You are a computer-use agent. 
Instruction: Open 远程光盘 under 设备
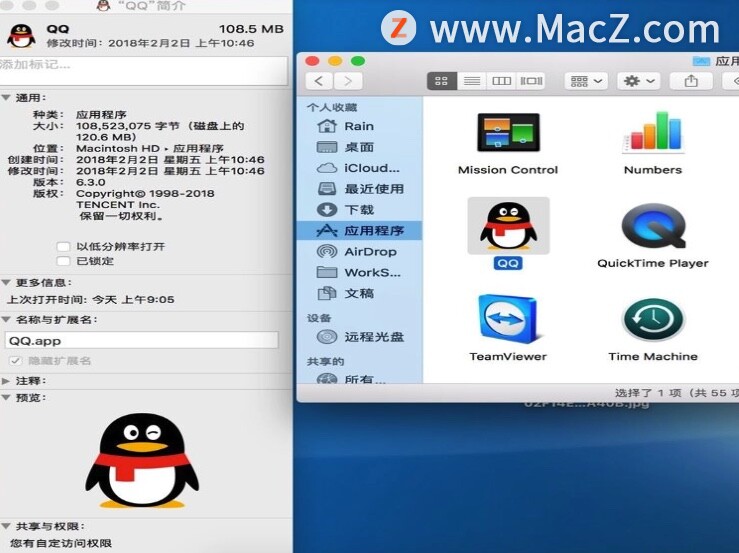coord(361,337)
